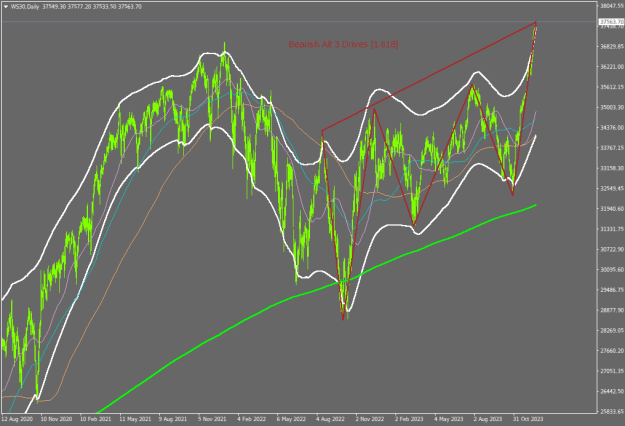
Task: Click the 27051.35 price axis label
Action: [x=612, y=371]
